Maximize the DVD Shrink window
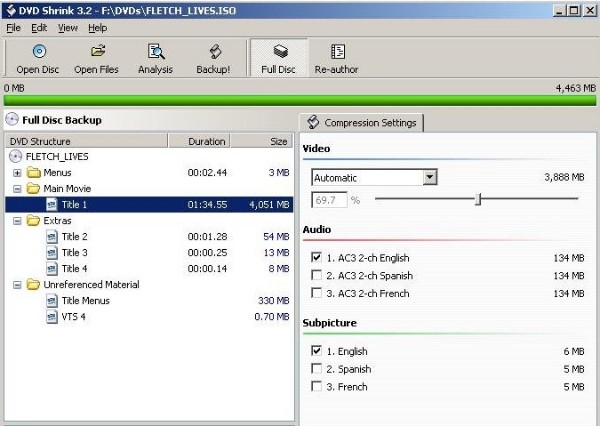The width and height of the screenshot is (600, 426). [574, 10]
